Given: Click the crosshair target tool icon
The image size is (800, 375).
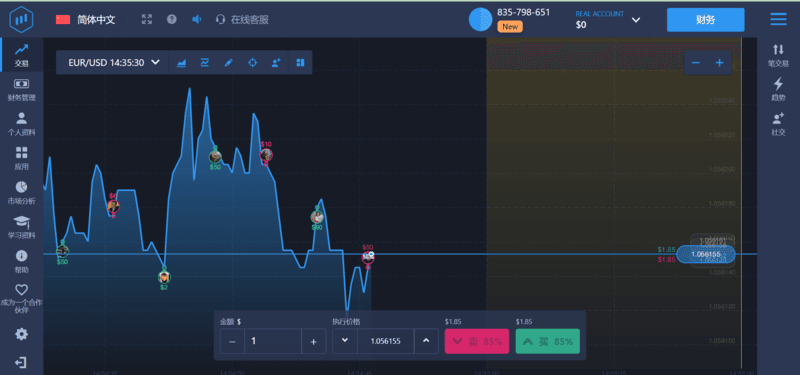Looking at the screenshot, I should click(253, 62).
